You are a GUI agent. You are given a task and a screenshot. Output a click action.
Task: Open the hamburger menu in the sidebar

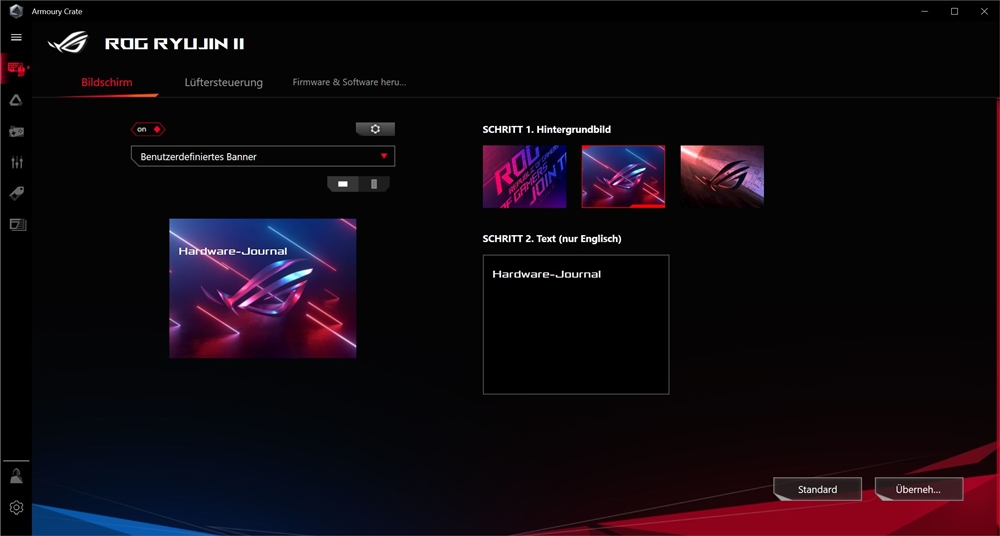(x=17, y=37)
